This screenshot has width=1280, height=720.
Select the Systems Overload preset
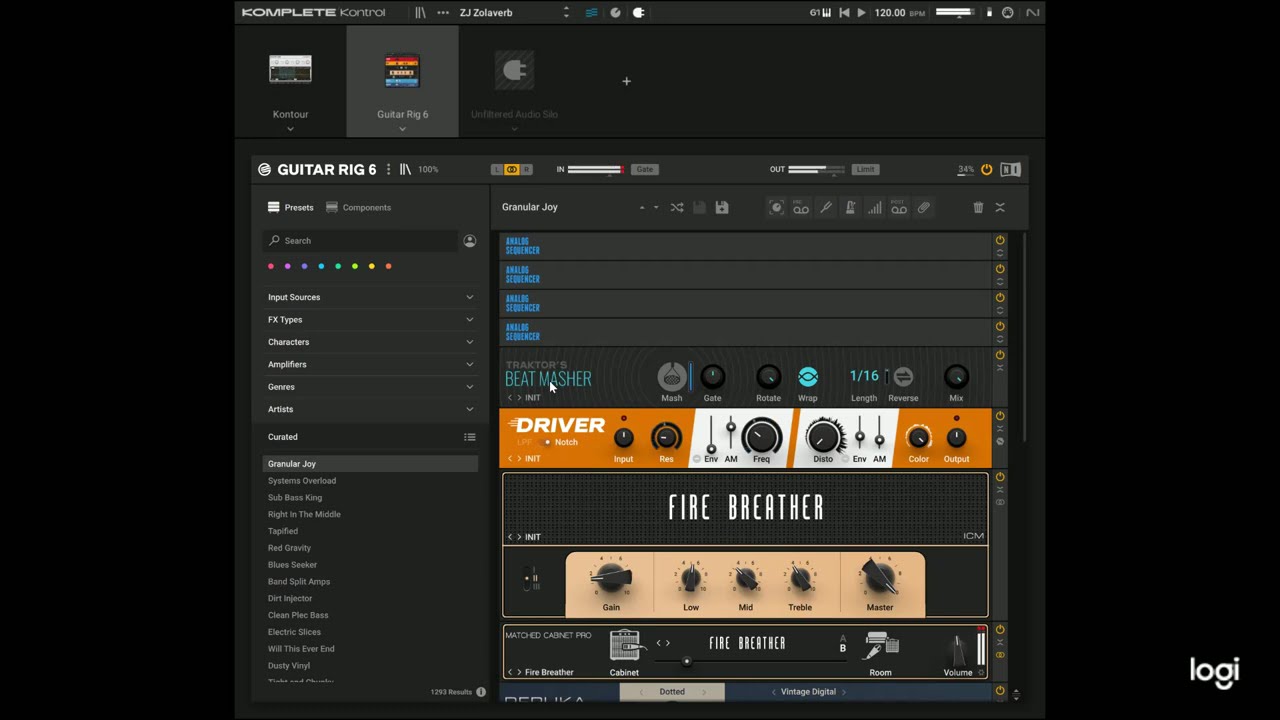302,481
